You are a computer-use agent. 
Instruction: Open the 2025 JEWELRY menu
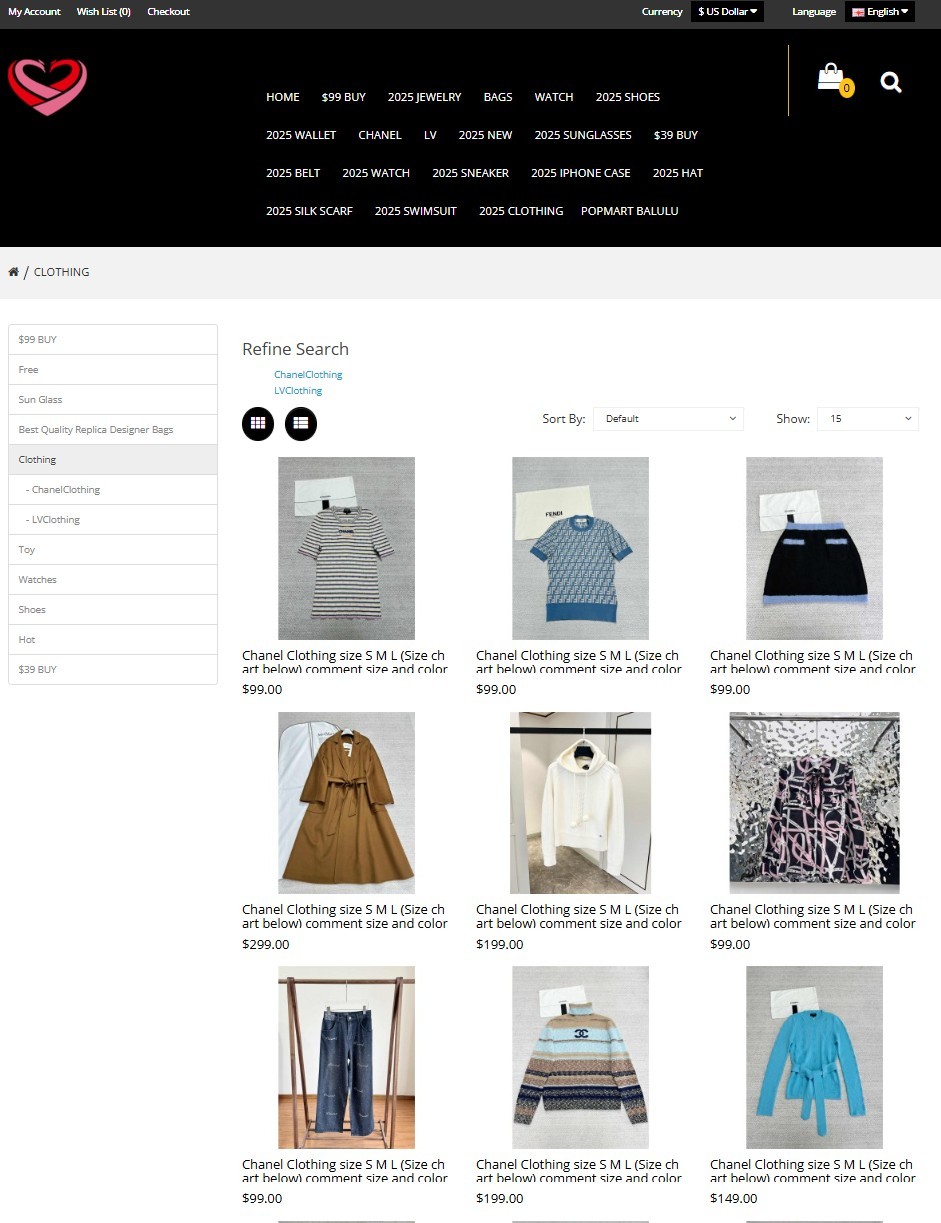[425, 97]
